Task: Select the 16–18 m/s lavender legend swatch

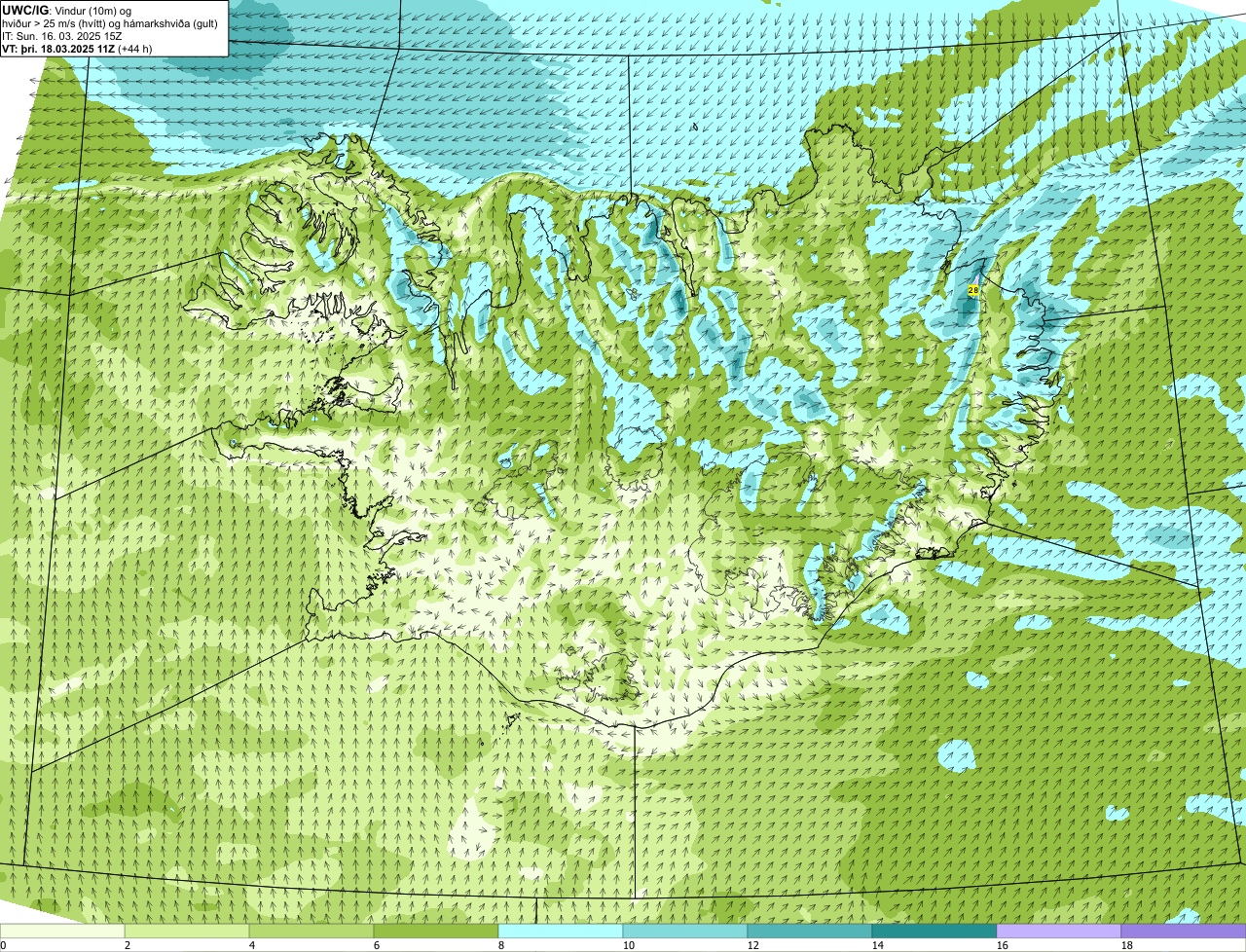Action: tap(1059, 931)
